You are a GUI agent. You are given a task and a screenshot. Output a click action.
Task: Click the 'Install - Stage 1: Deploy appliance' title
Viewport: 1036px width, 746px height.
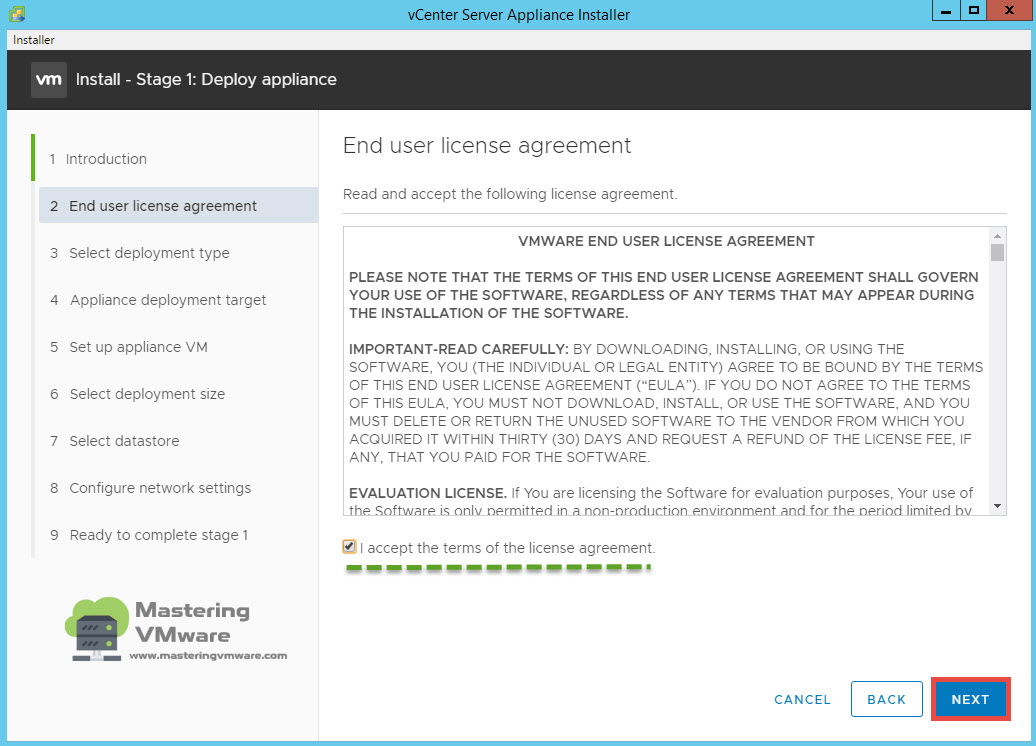[x=206, y=79]
